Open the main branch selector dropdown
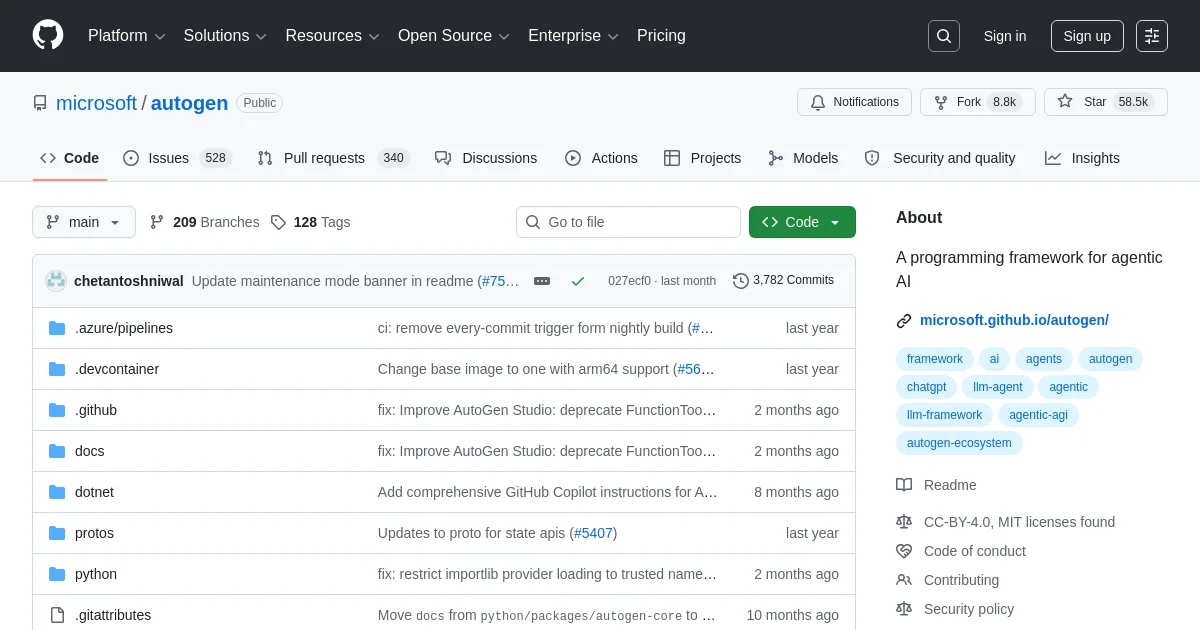The image size is (1200, 630). pos(84,222)
